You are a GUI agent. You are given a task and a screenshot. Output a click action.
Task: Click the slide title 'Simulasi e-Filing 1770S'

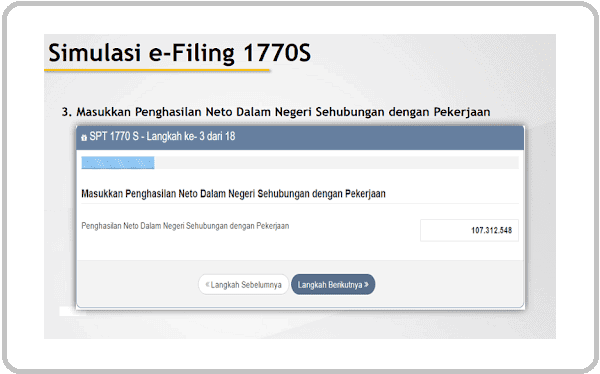(179, 52)
